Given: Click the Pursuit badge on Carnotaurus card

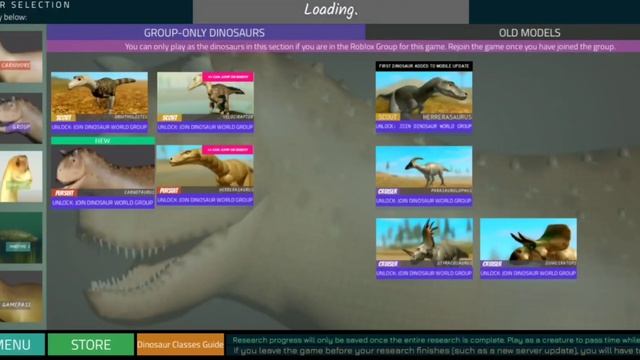Looking at the screenshot, I should (64, 193).
